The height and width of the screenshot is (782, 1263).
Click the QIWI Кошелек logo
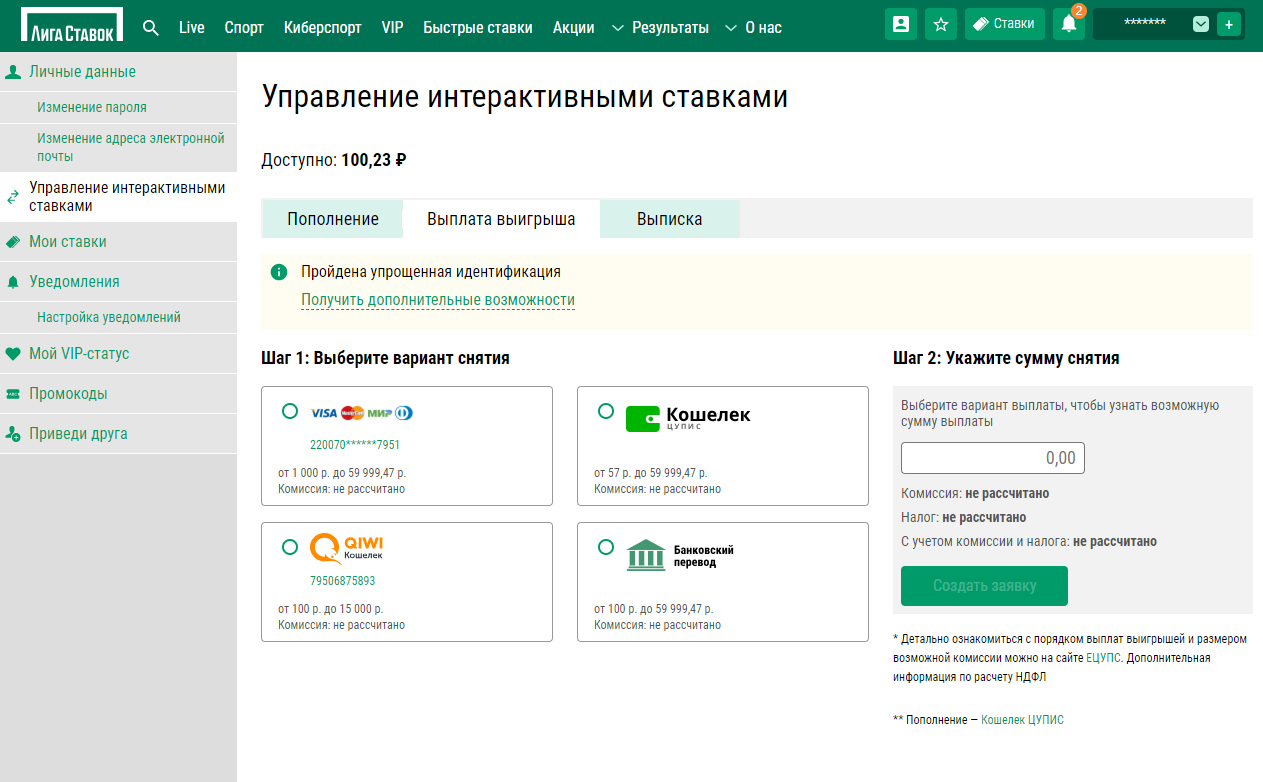click(347, 548)
